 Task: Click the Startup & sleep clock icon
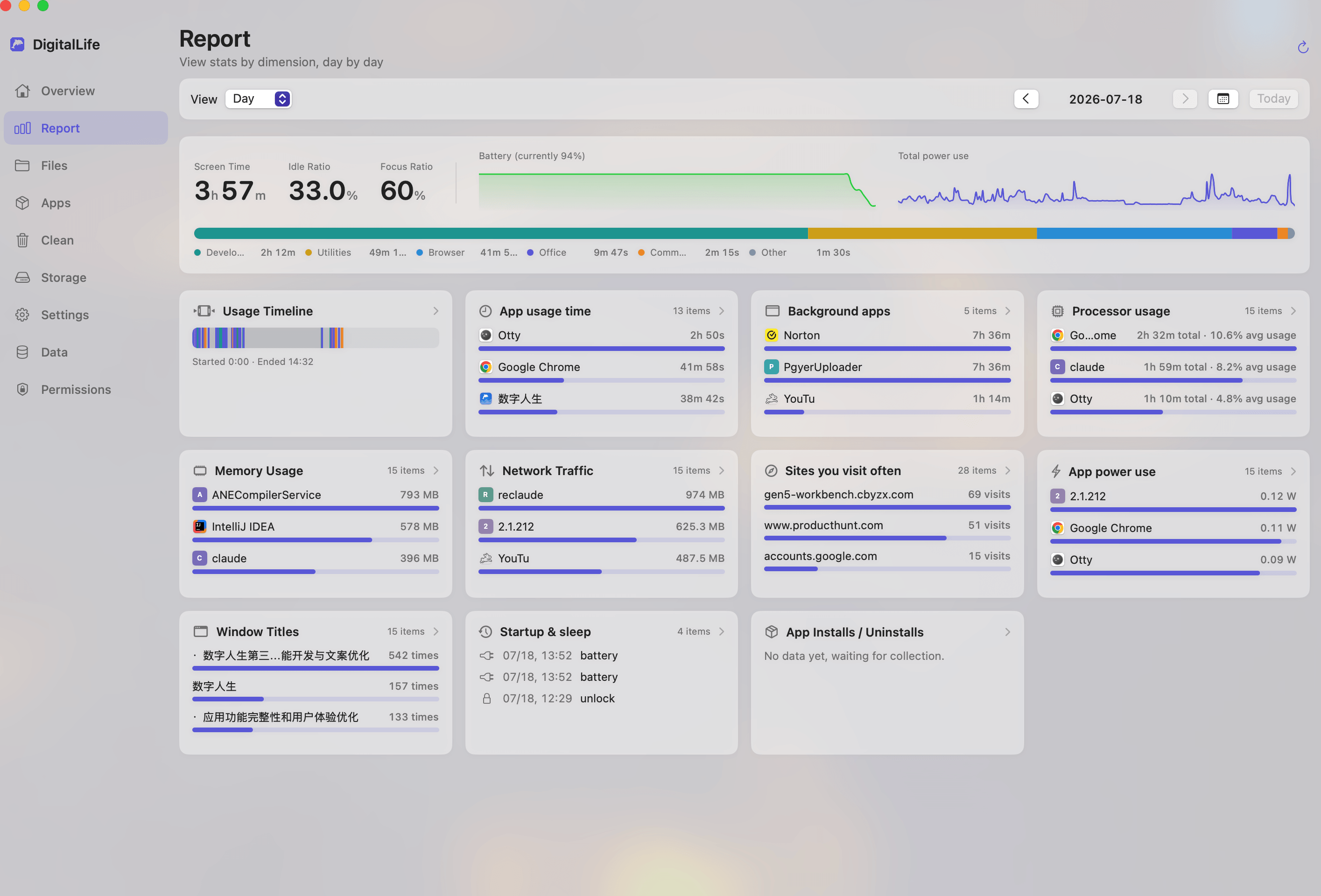click(x=485, y=631)
